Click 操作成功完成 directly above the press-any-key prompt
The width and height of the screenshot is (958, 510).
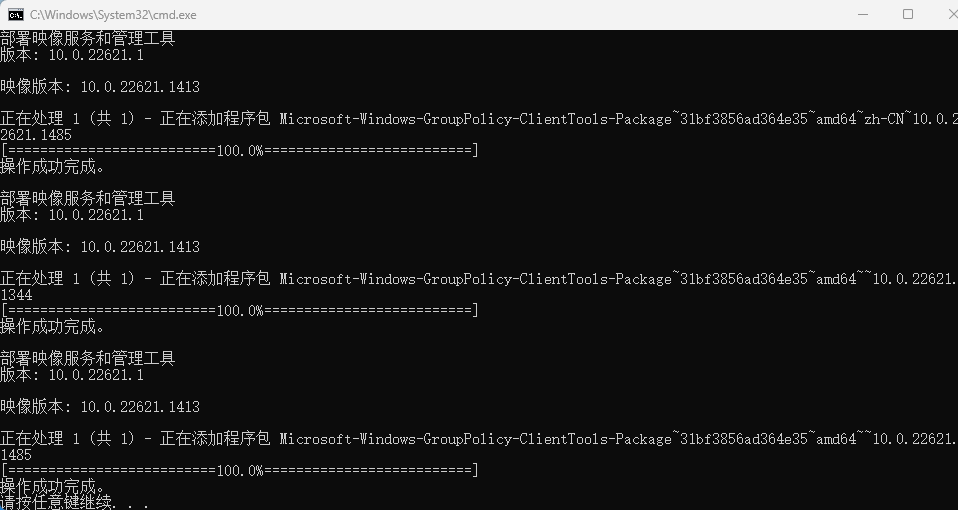pyautogui.click(x=52, y=487)
